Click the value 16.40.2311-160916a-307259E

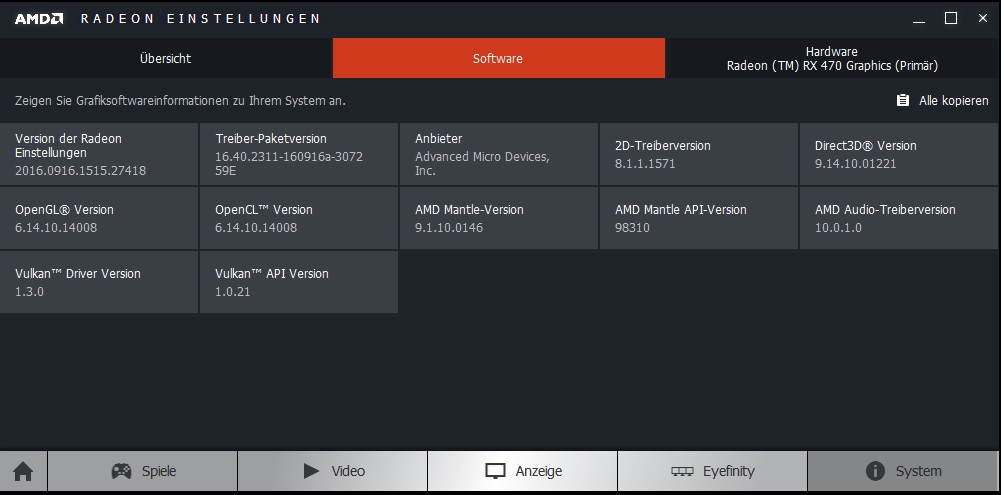tap(289, 164)
